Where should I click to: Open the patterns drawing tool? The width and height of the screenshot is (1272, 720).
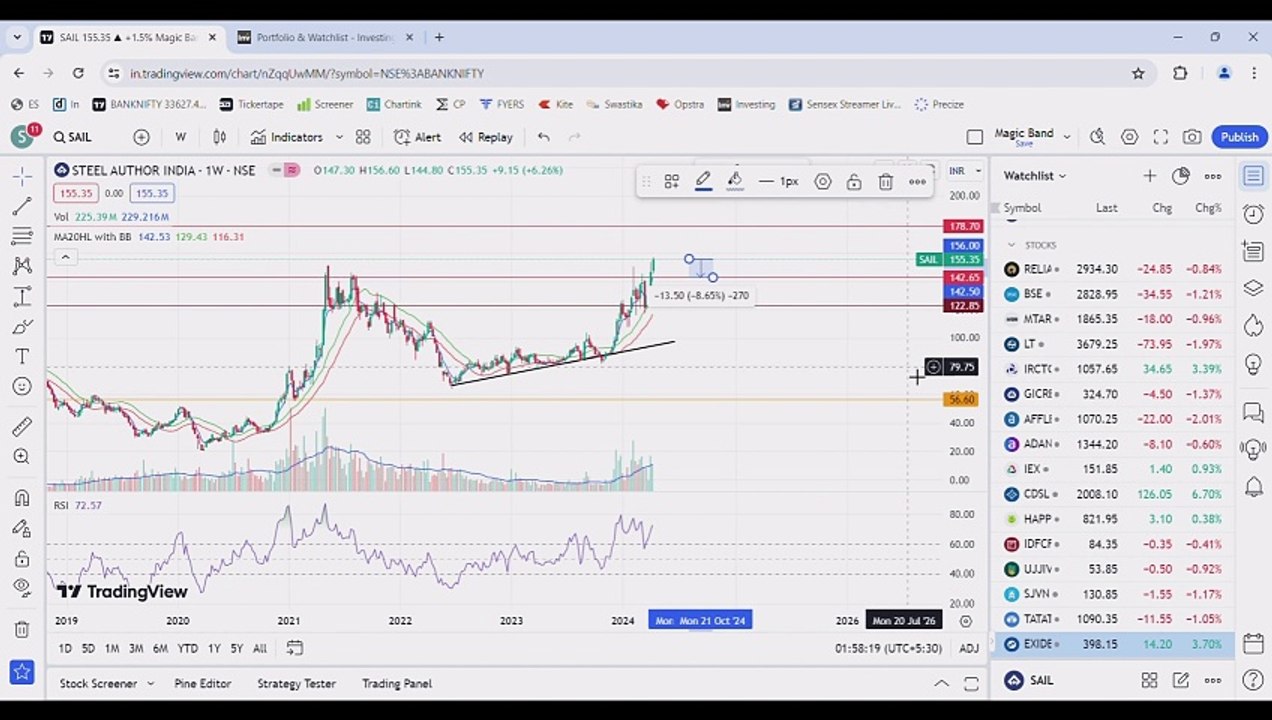click(x=21, y=266)
